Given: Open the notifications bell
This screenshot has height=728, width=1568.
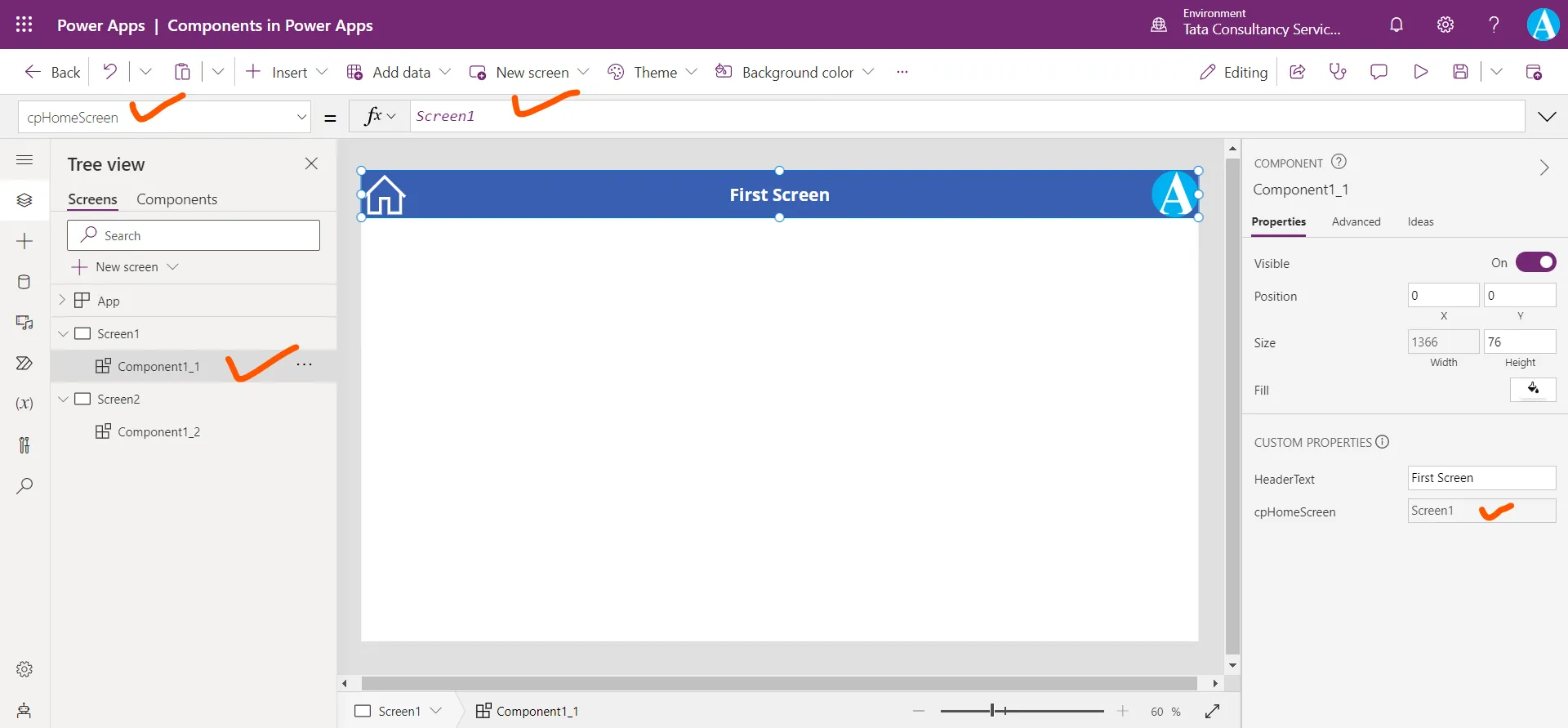Looking at the screenshot, I should tap(1396, 25).
